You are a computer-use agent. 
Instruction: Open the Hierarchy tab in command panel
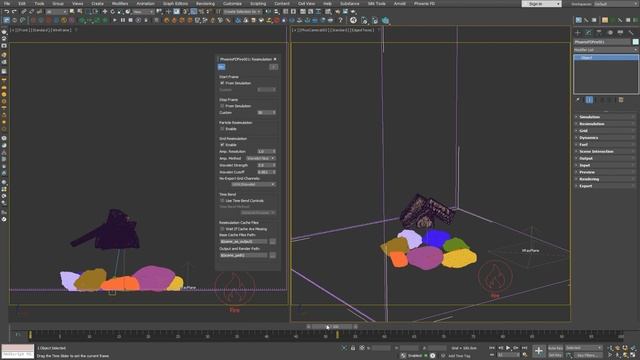click(x=599, y=32)
